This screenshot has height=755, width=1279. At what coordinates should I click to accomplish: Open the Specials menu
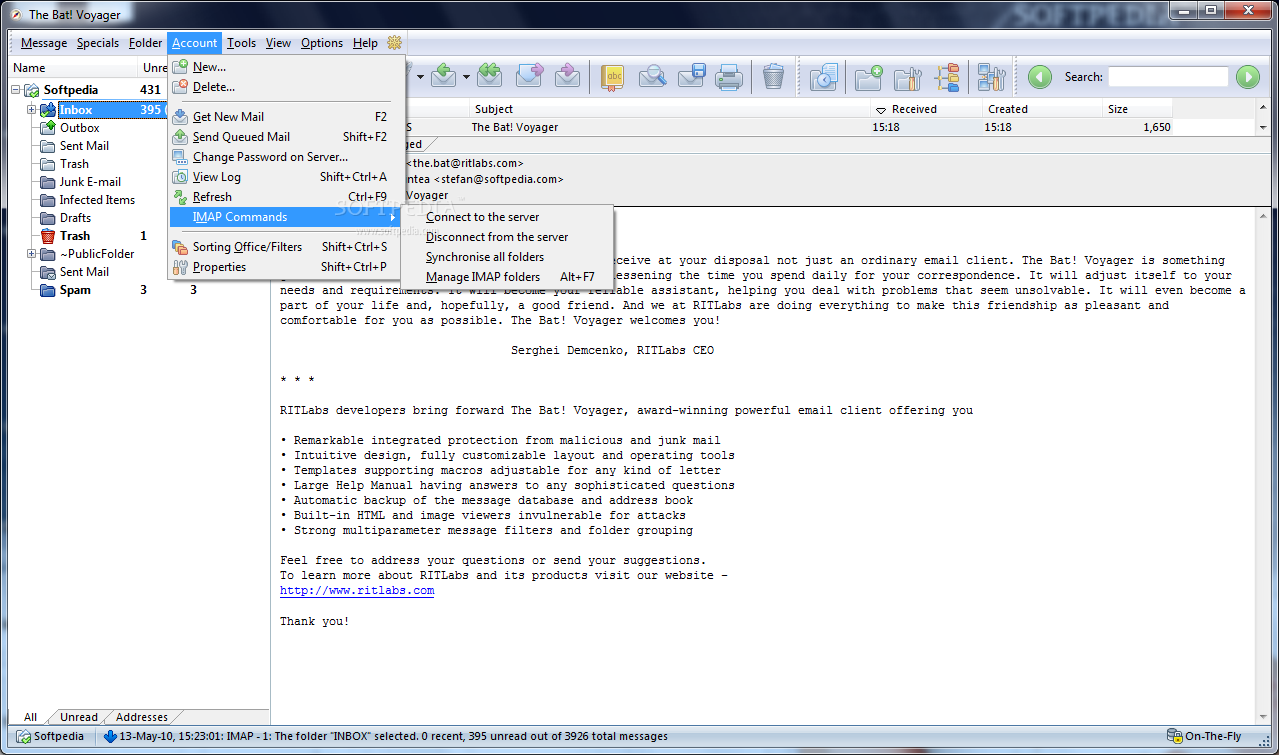pyautogui.click(x=98, y=43)
